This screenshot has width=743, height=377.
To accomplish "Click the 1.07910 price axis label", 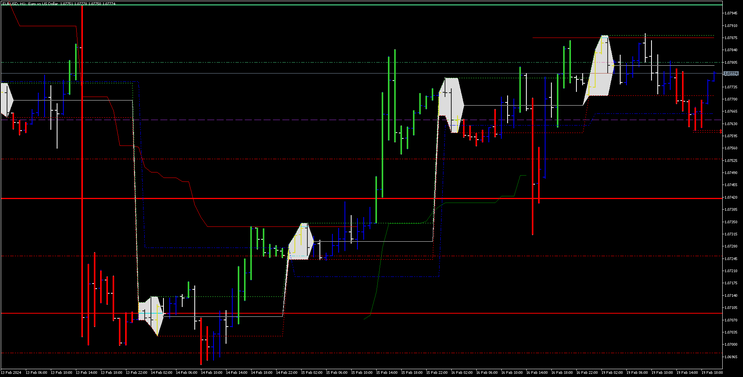I will coord(731,26).
